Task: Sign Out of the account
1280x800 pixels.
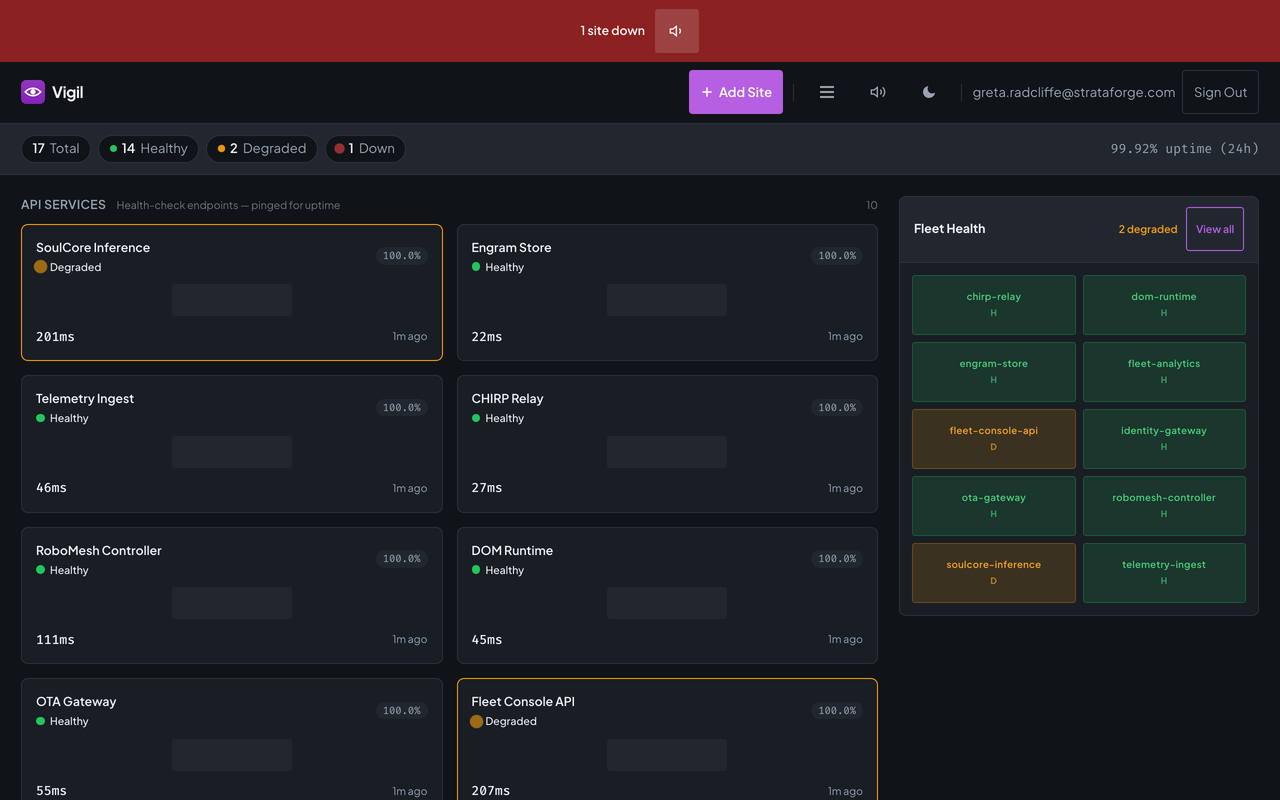Action: (x=1220, y=92)
